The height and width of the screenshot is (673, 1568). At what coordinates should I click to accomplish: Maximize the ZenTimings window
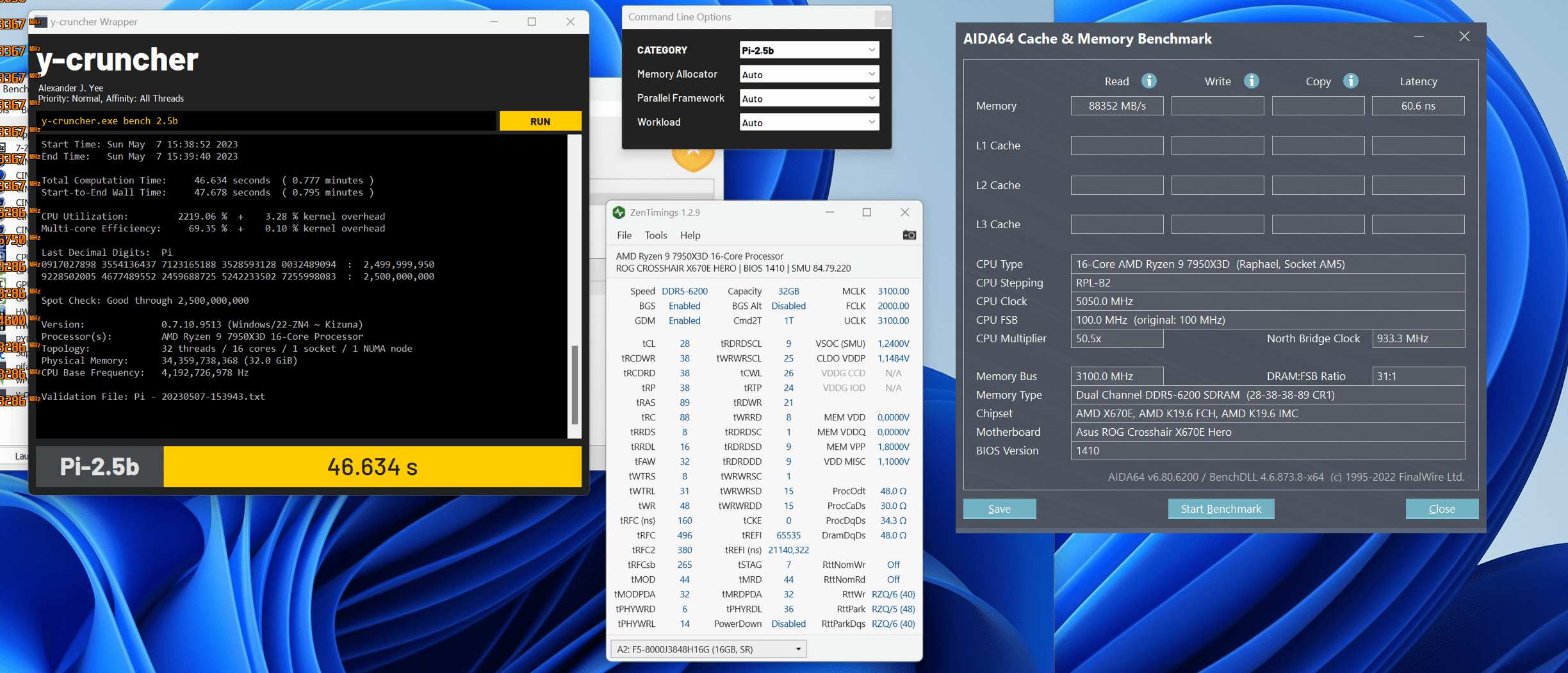point(867,212)
